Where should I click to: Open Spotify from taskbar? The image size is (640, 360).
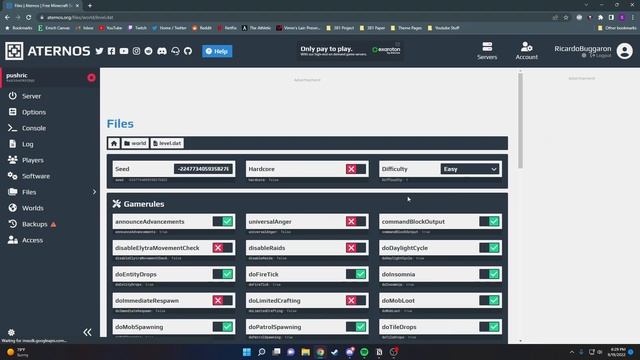[x=364, y=352]
